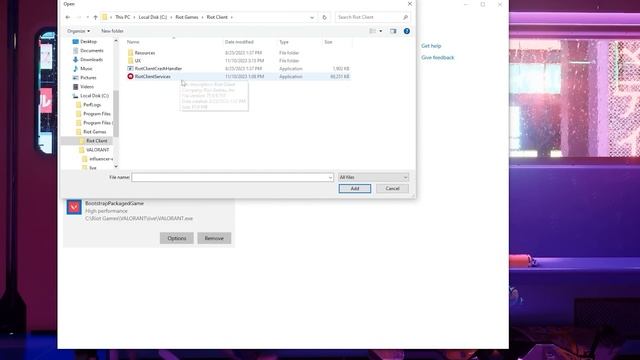Expand the address bar history dropdown
The image size is (640, 360).
point(312,17)
